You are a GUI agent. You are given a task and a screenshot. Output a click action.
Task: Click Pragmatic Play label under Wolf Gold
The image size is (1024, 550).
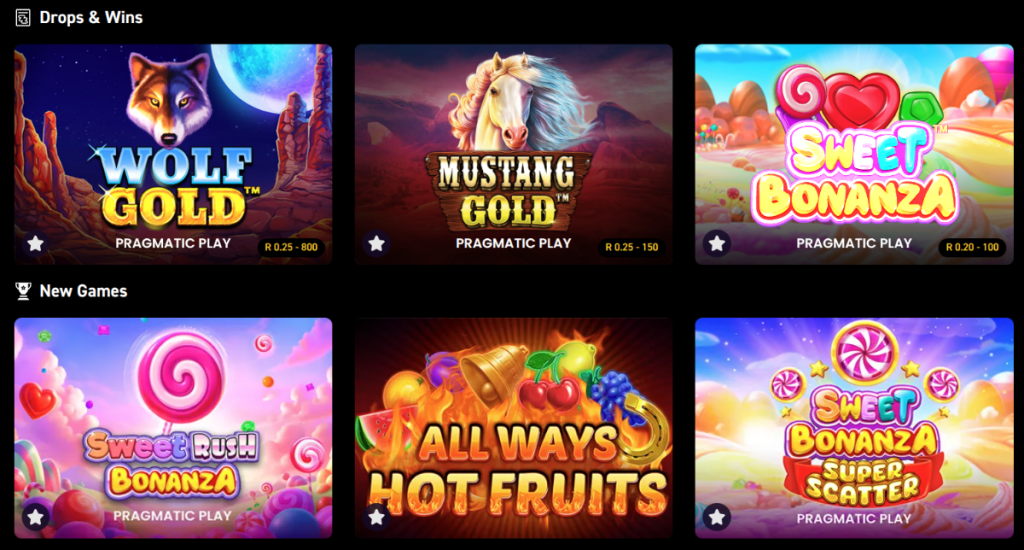coord(173,243)
